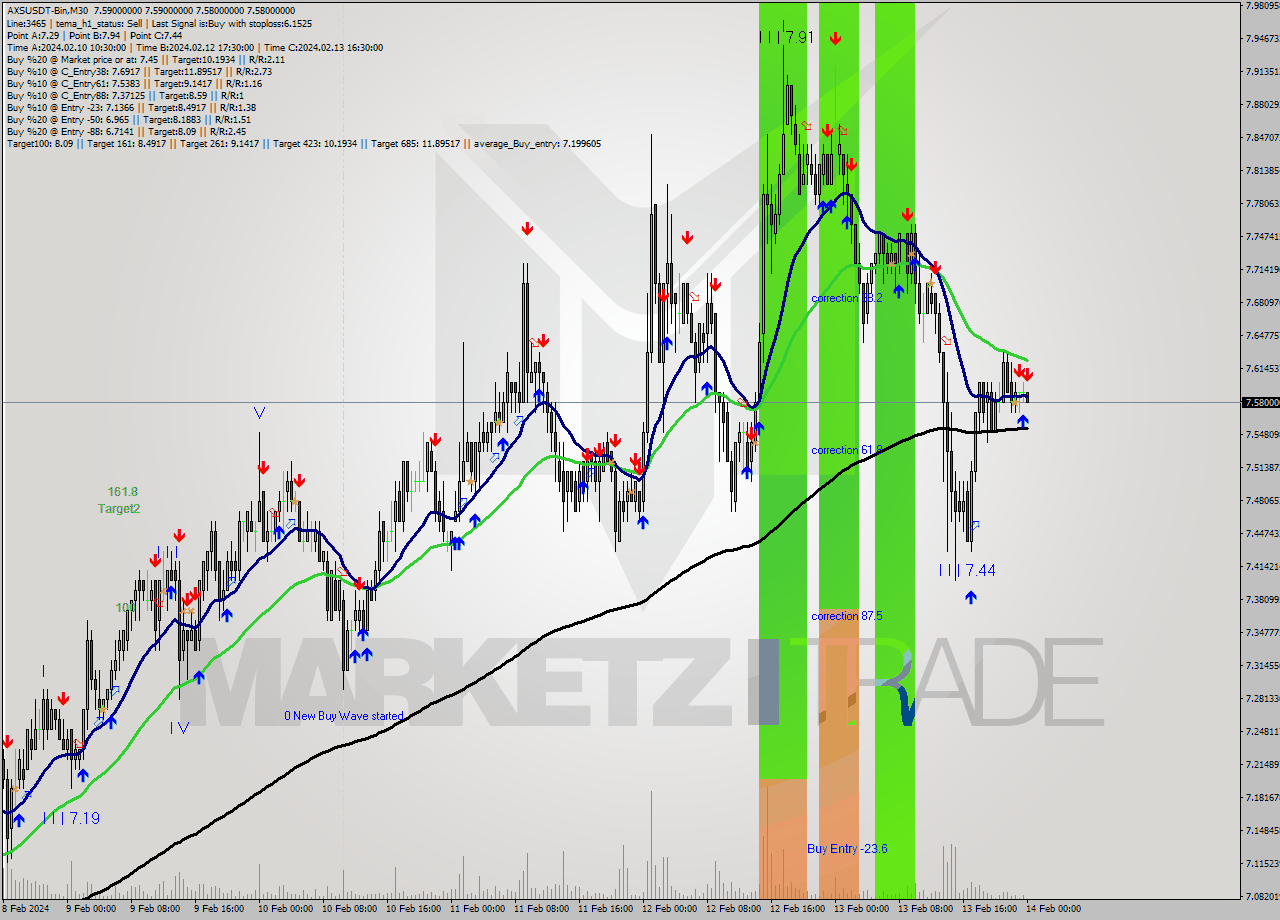Viewport: 1280px width, 920px height.
Task: Click the '12 Feb 16:00' time axis label
Action: [x=797, y=909]
